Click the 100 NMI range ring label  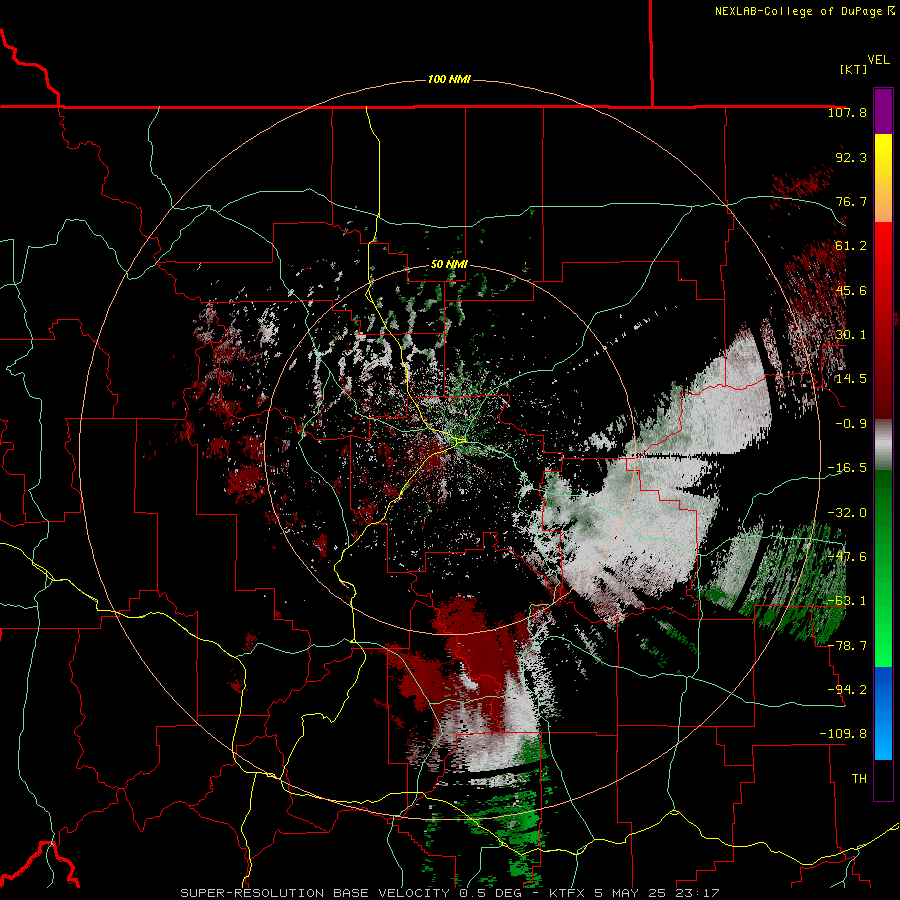coord(449,79)
